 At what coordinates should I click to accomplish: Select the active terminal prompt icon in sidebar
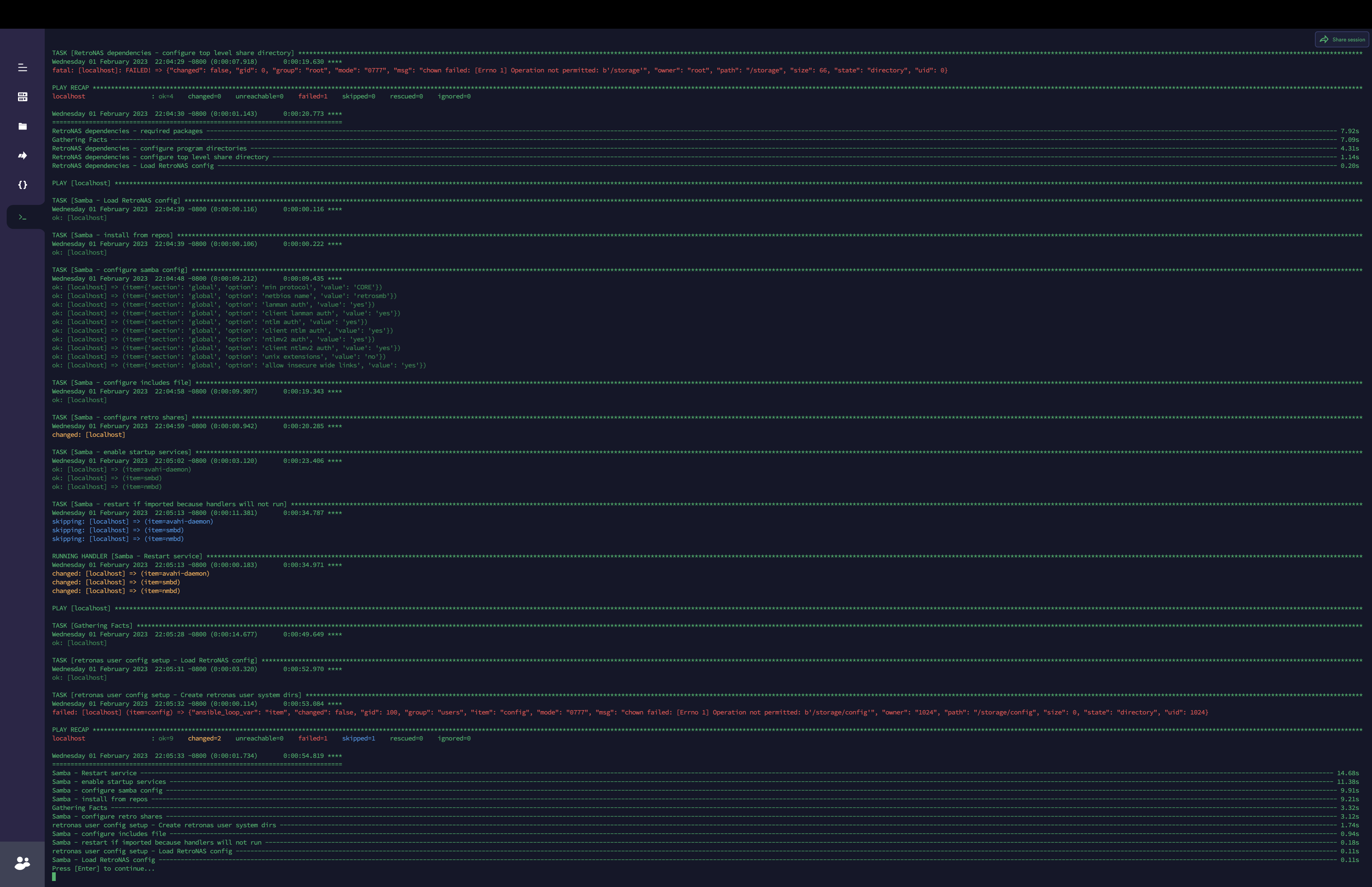[x=22, y=217]
